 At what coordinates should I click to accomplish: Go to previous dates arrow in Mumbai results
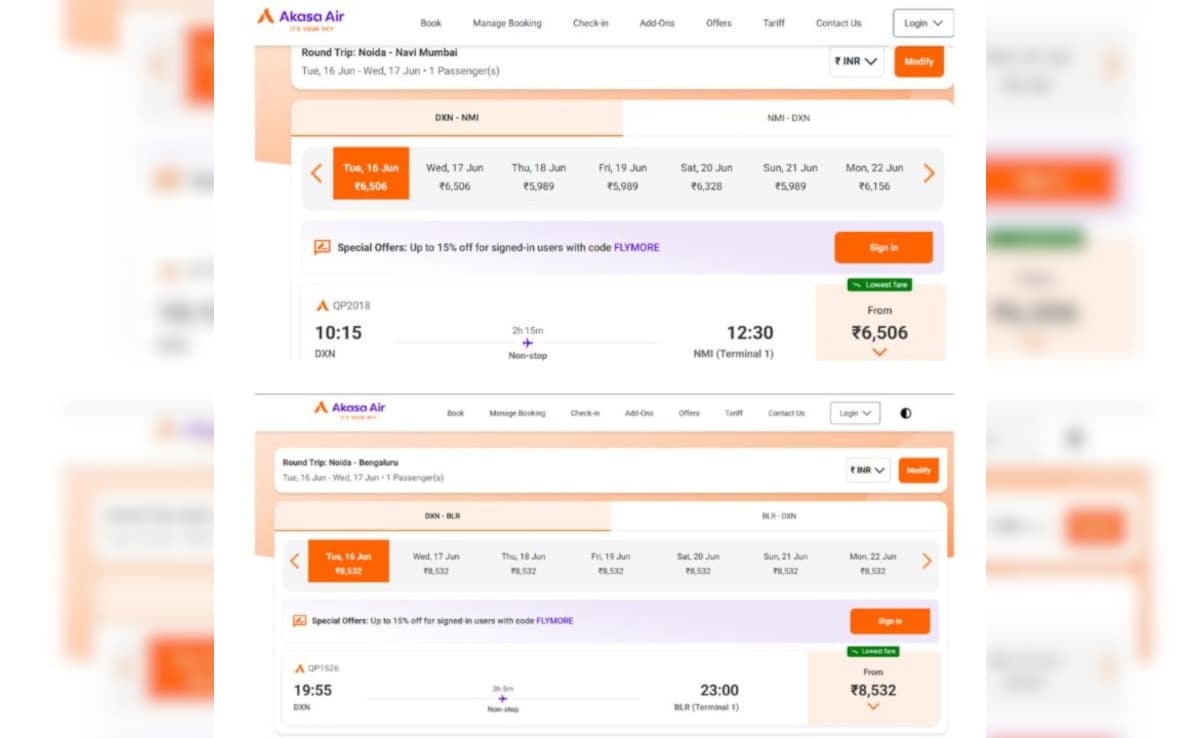316,173
